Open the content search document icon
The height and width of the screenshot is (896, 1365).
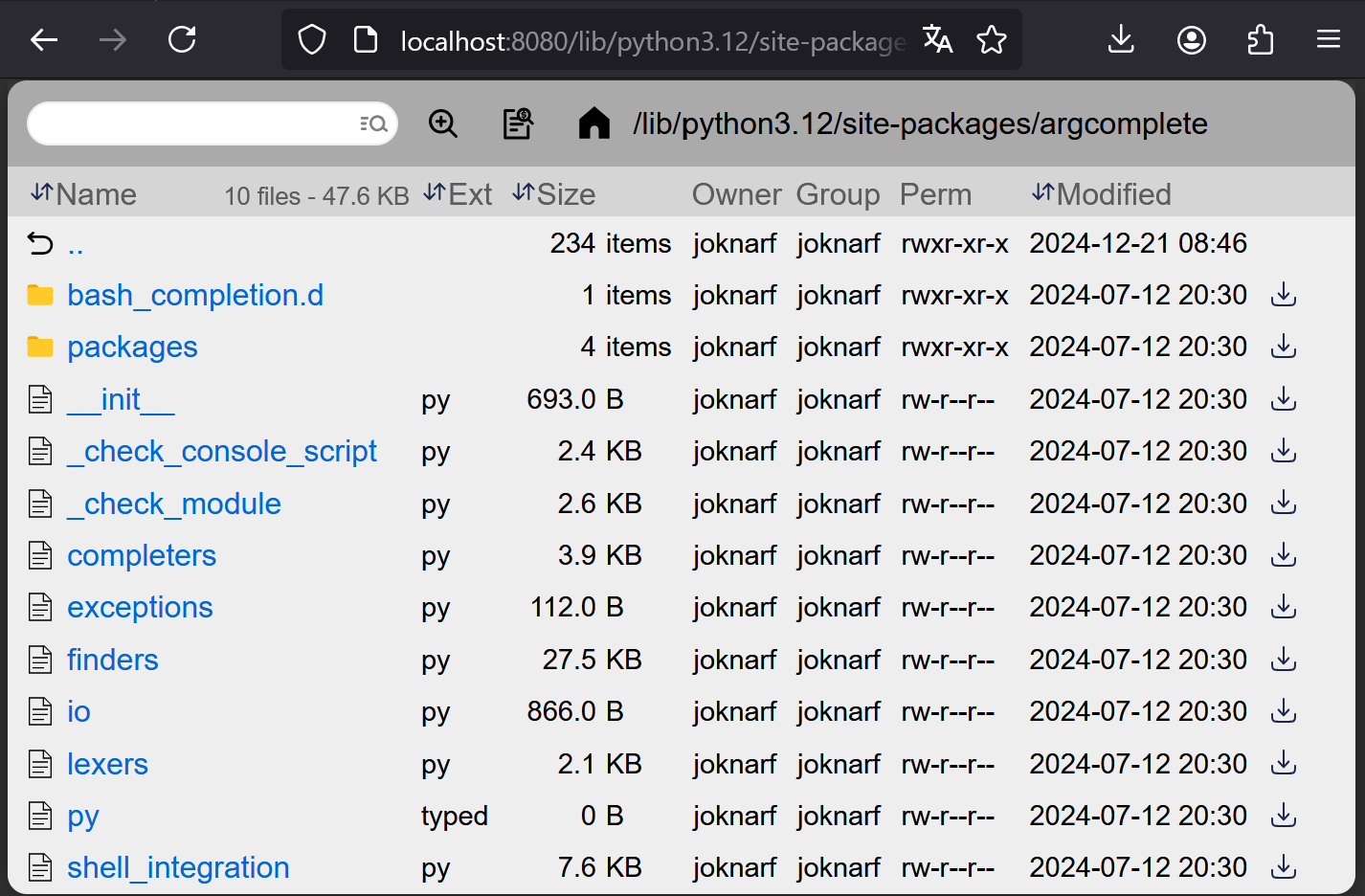pos(518,123)
